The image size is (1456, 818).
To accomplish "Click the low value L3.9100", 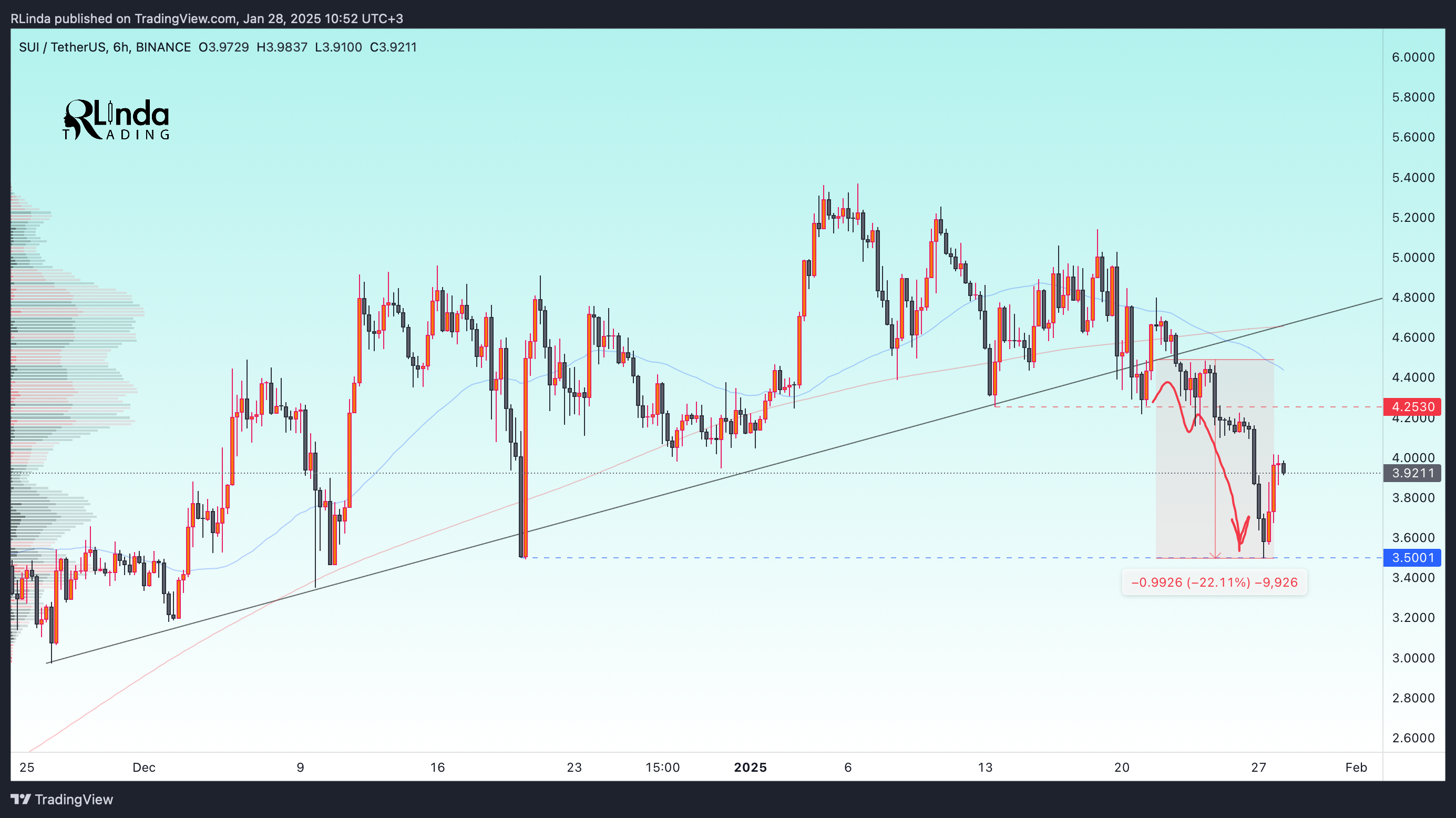I will pos(338,47).
